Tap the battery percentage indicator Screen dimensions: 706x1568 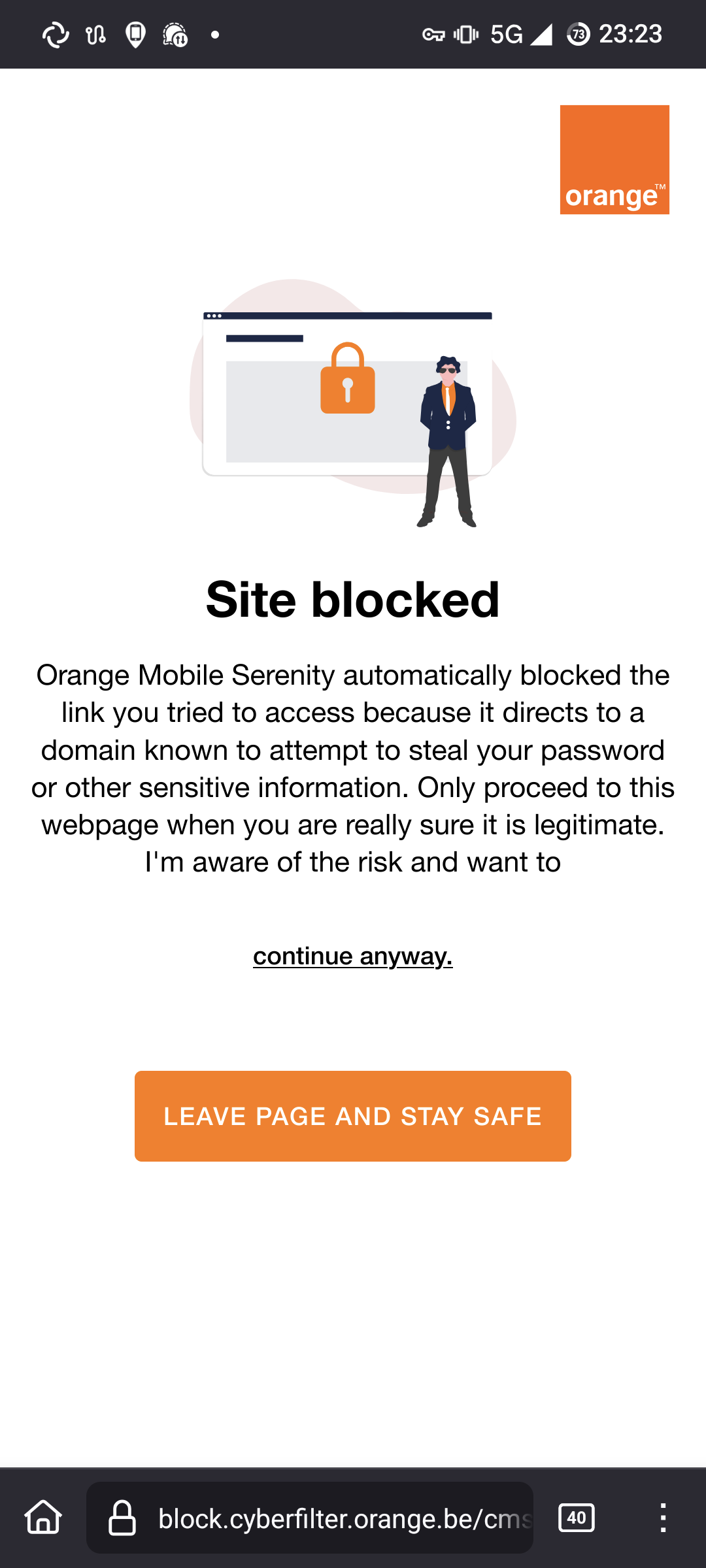(x=578, y=34)
